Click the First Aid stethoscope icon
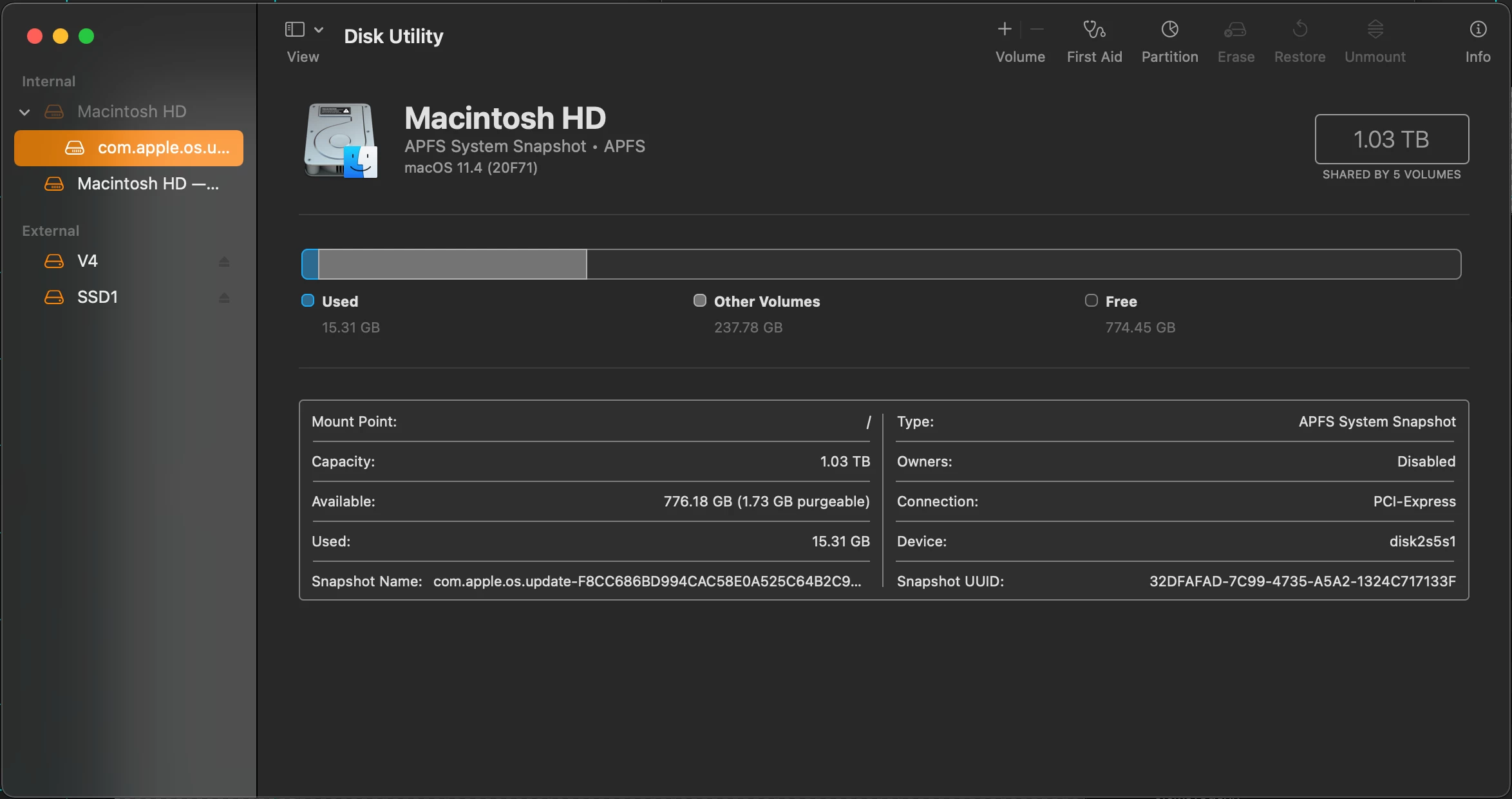The height and width of the screenshot is (799, 1512). click(x=1093, y=30)
